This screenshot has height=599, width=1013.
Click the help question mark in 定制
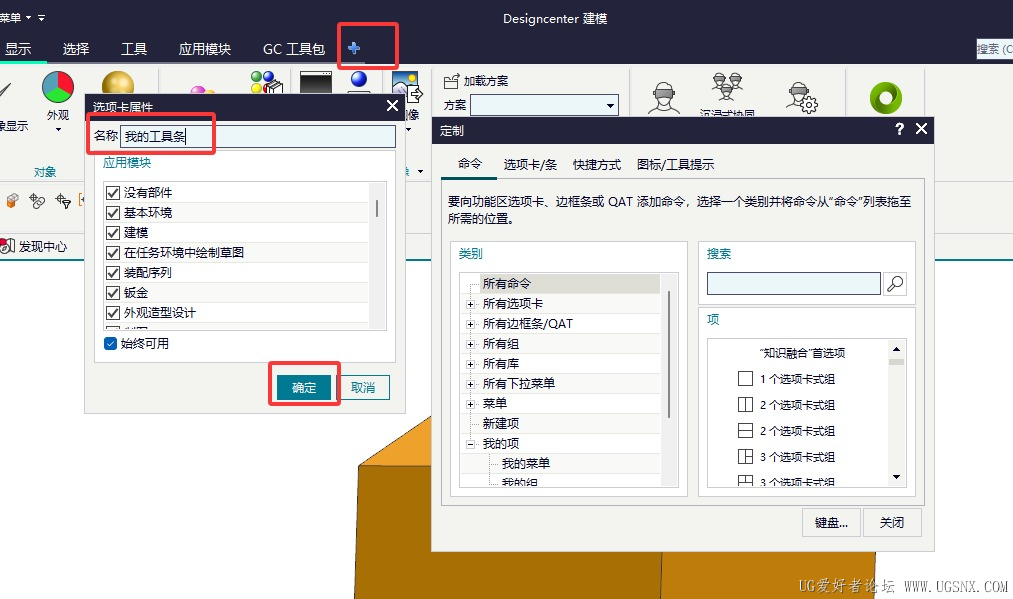pyautogui.click(x=899, y=129)
